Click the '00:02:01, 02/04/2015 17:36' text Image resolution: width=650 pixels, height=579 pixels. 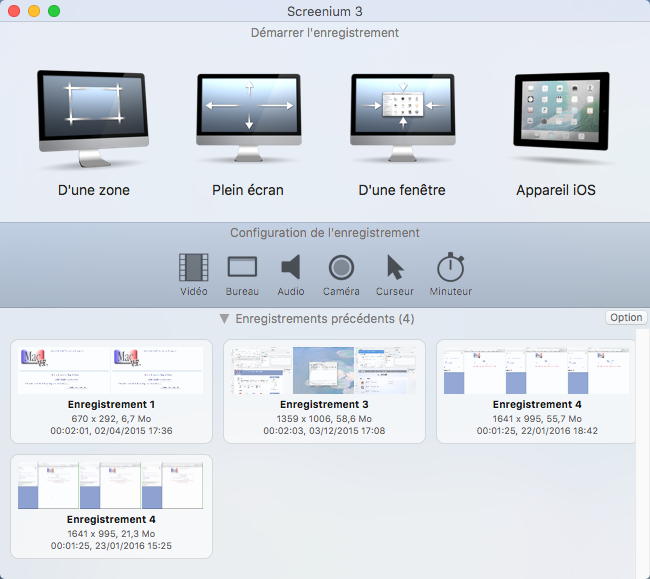[x=111, y=431]
